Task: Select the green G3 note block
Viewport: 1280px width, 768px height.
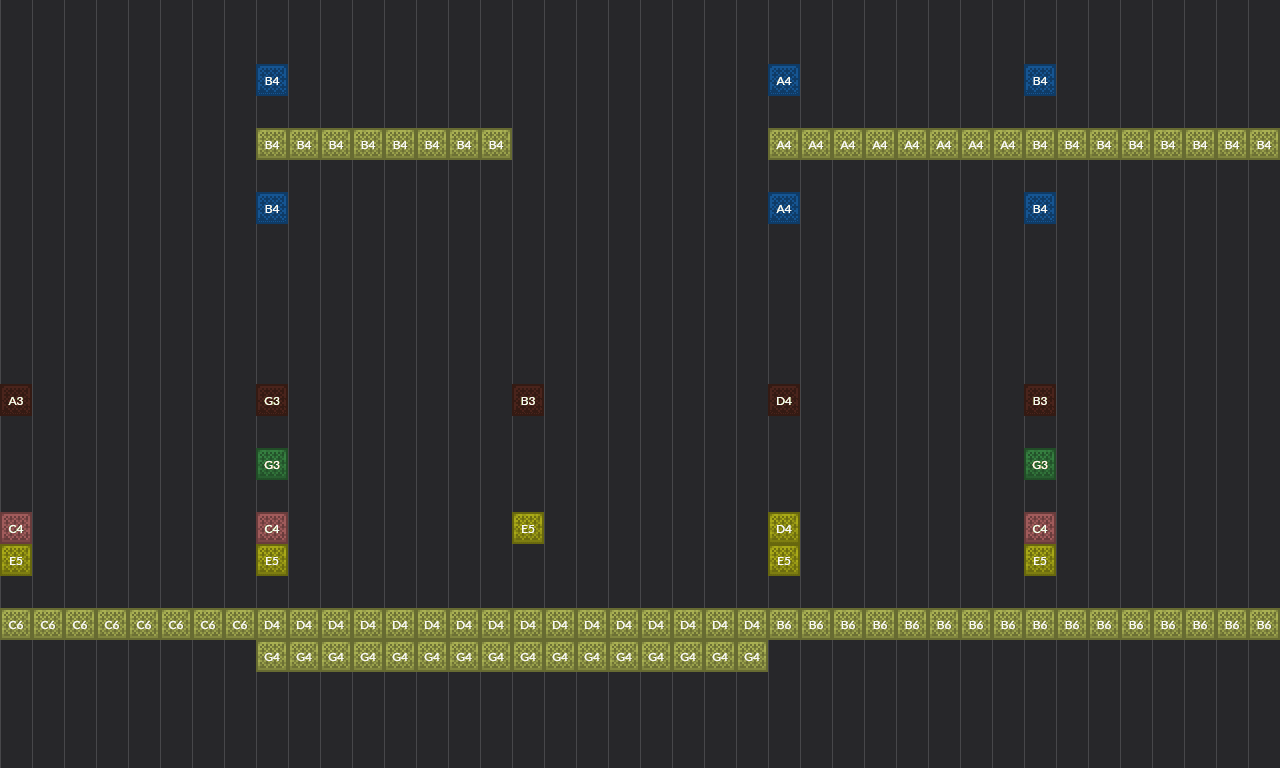Action: click(x=271, y=464)
